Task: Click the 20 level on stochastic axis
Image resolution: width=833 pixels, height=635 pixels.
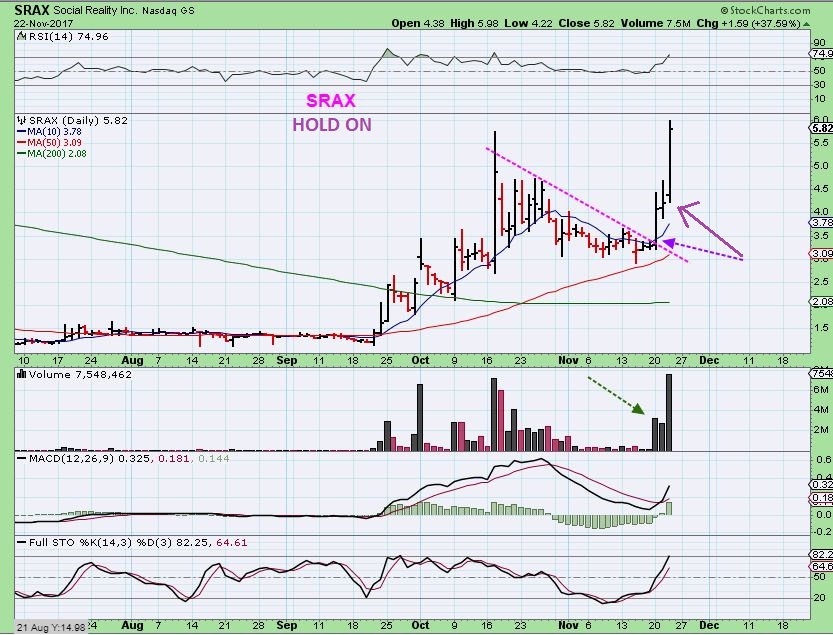Action: [819, 598]
